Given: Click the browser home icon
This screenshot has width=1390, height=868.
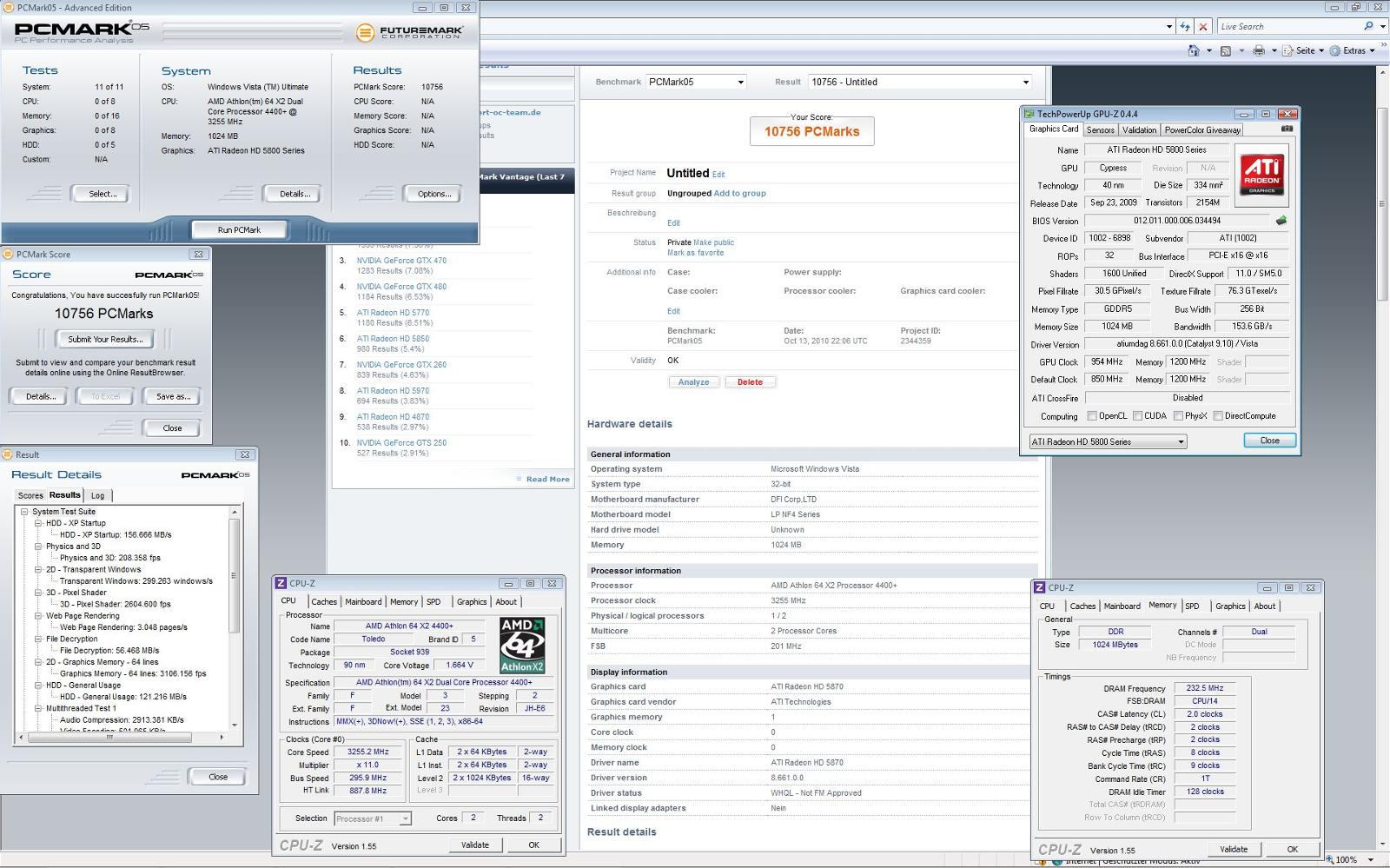Looking at the screenshot, I should point(1195,50).
